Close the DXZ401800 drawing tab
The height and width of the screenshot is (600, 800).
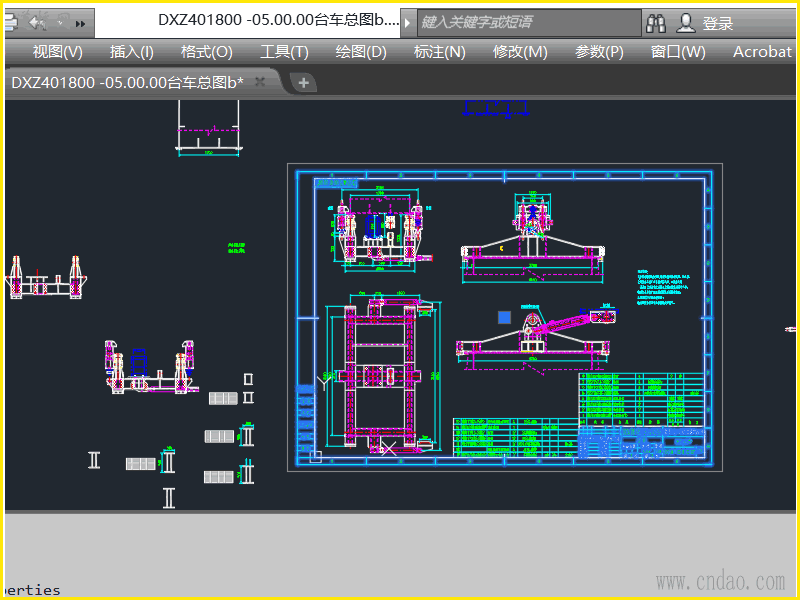click(x=260, y=83)
